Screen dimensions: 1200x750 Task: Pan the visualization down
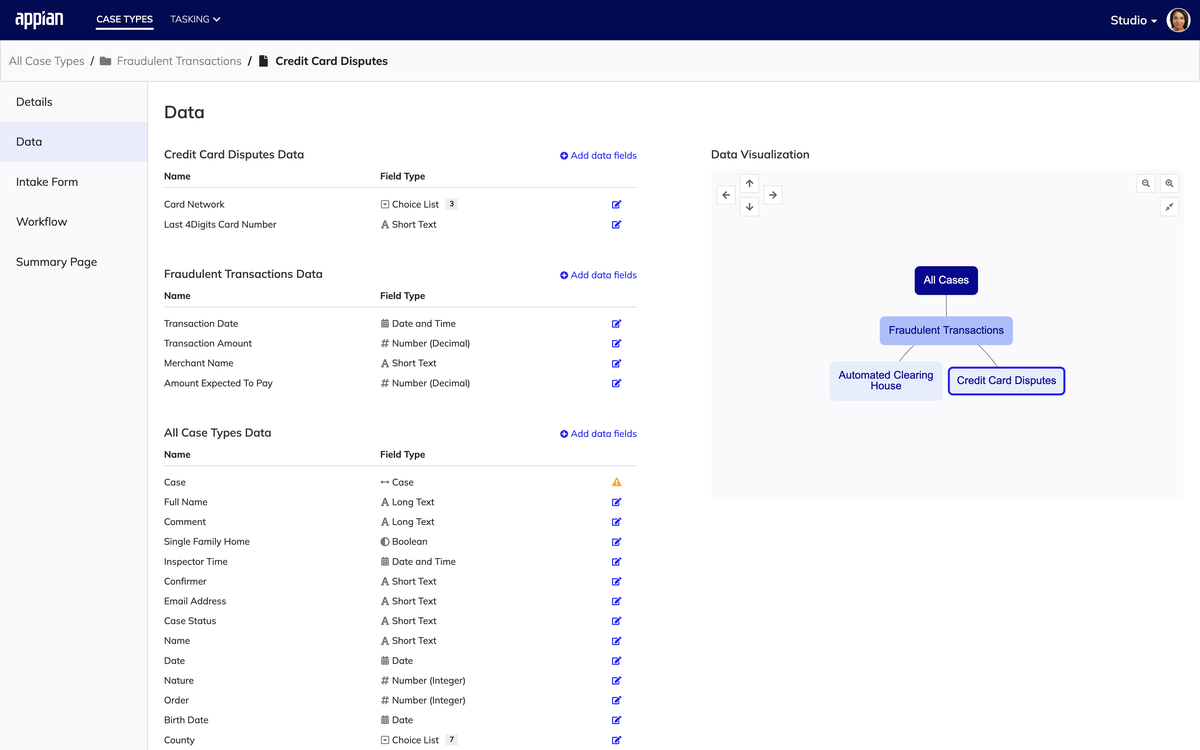(749, 207)
